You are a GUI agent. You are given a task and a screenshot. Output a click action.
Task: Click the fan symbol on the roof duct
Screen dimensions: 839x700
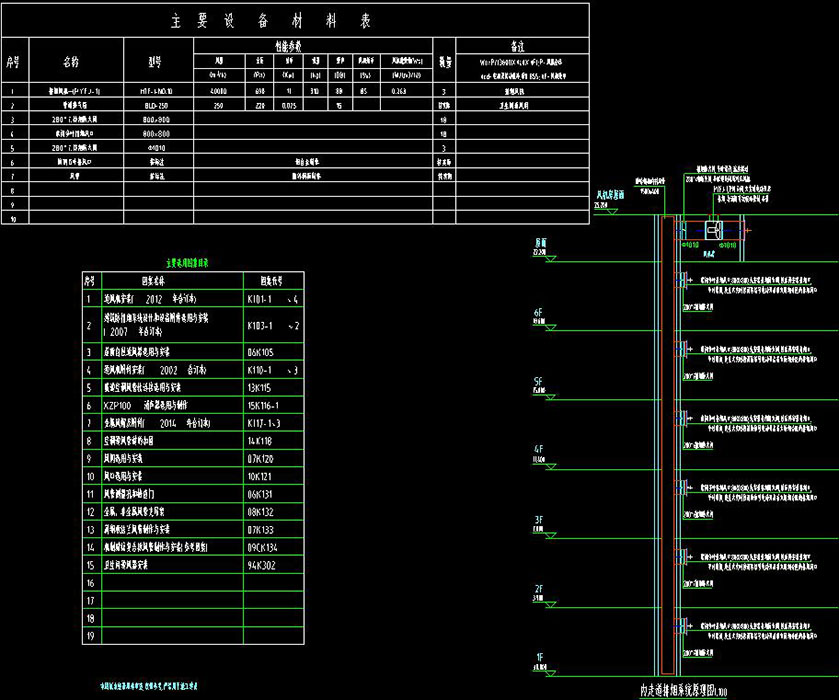tap(713, 231)
